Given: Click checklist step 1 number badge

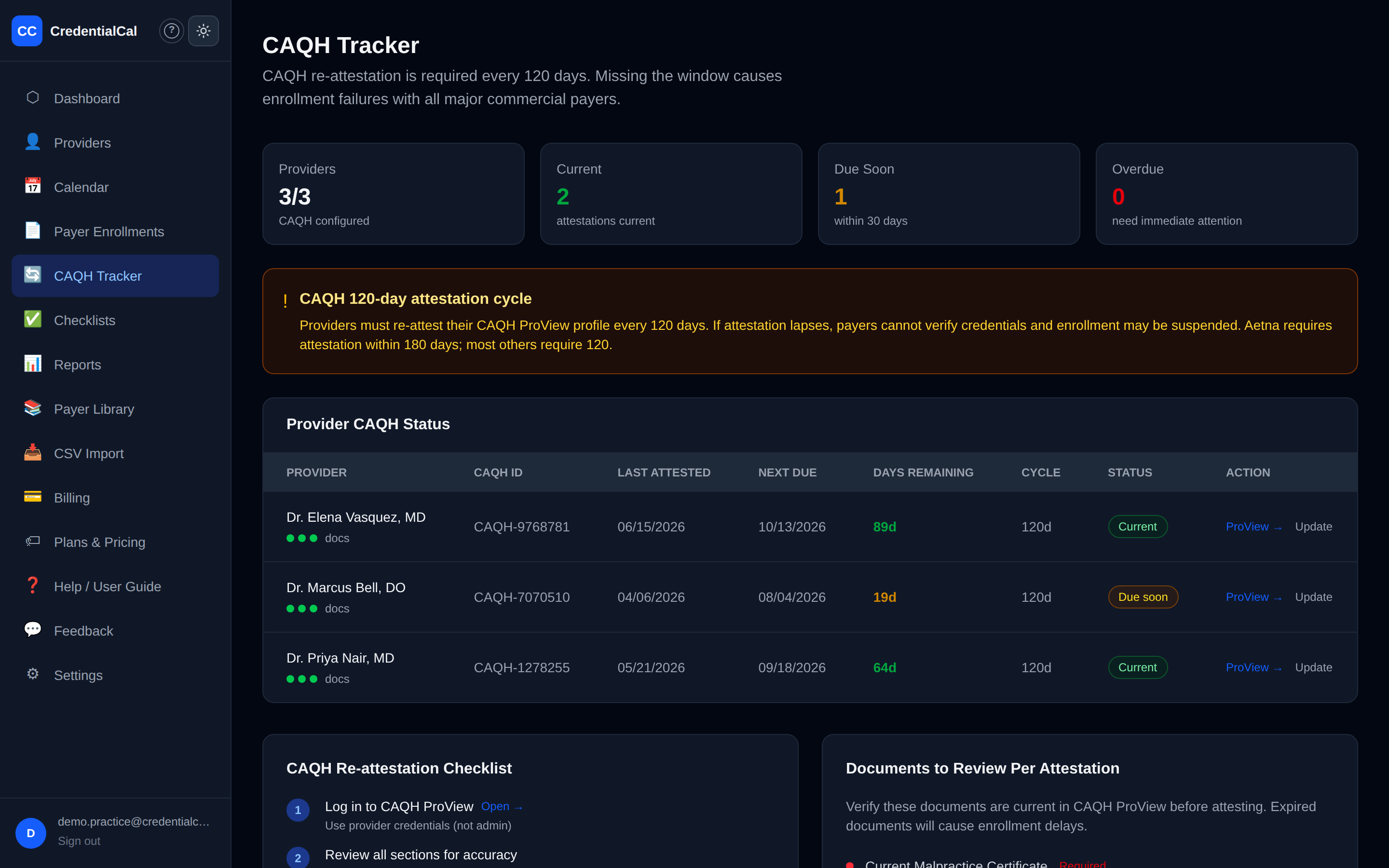Looking at the screenshot, I should (x=298, y=810).
